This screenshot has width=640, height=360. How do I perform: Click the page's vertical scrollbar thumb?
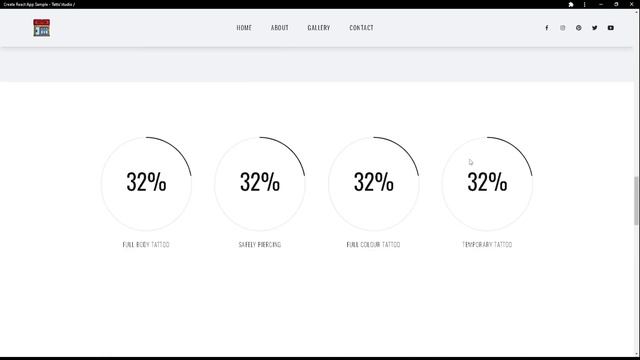636,200
